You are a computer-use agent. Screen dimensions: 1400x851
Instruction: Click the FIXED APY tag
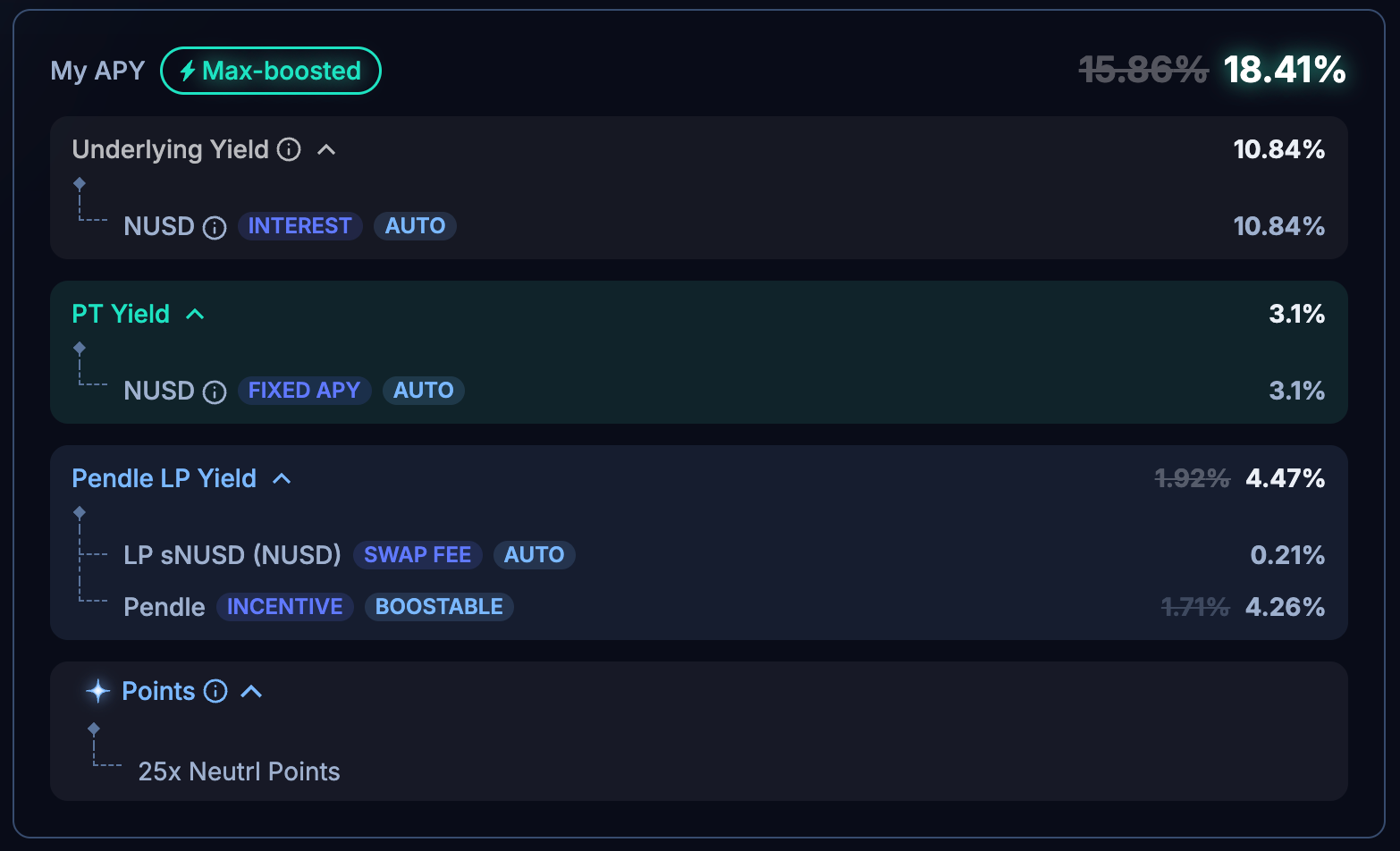(x=304, y=391)
